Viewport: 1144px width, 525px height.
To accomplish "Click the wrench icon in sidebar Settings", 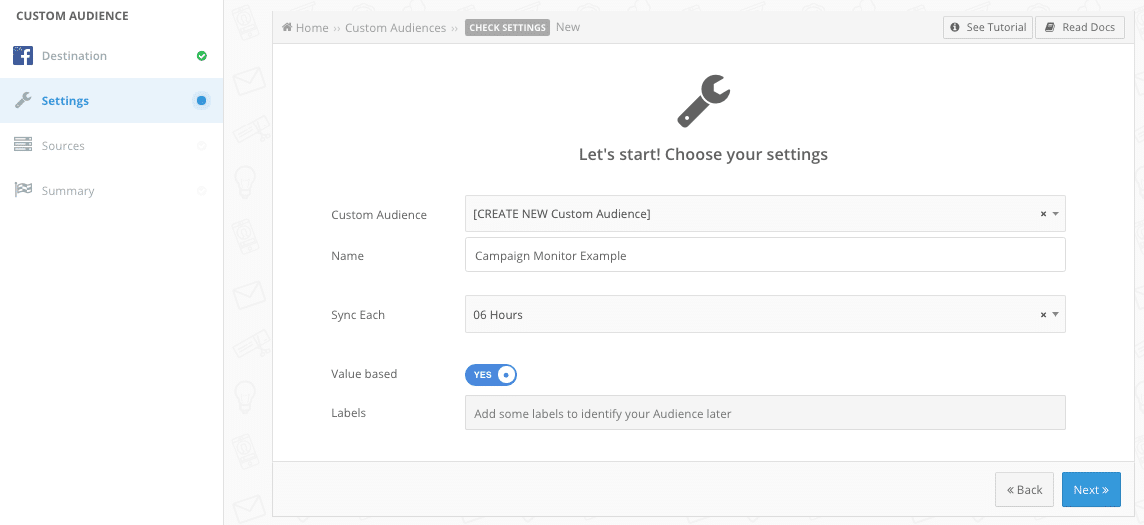I will point(23,101).
